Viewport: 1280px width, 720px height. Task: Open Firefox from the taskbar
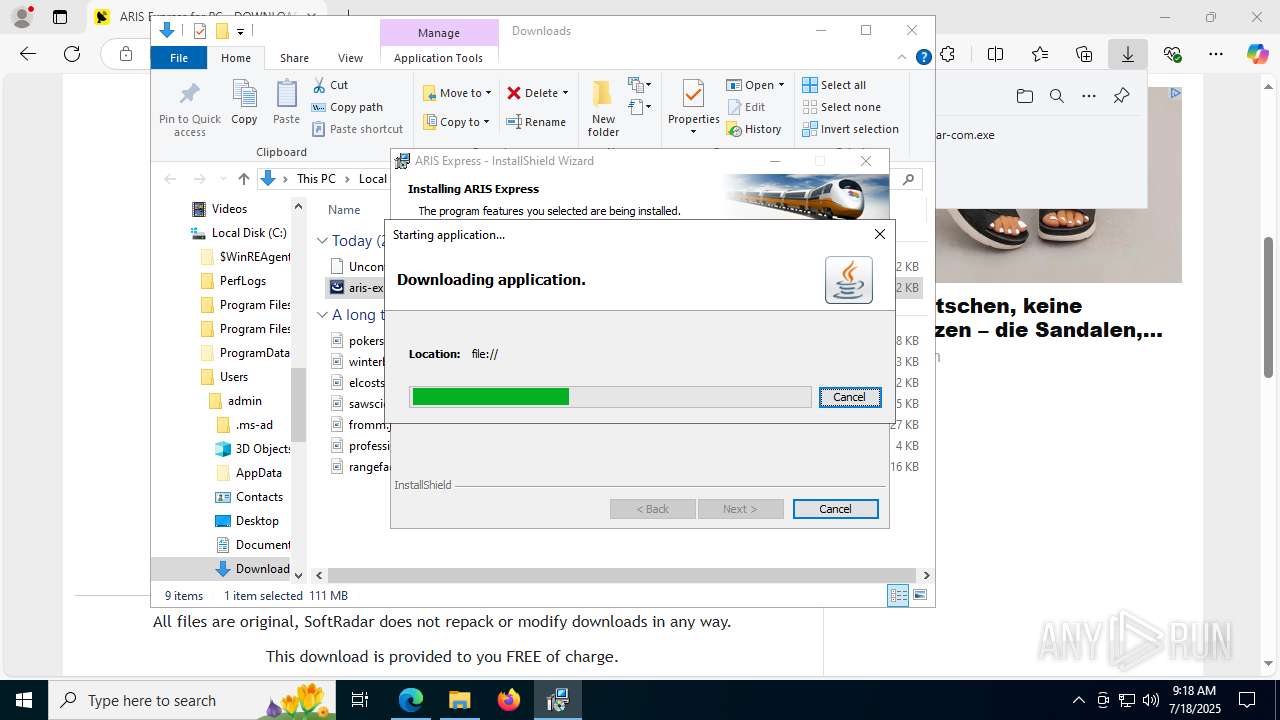click(x=509, y=700)
